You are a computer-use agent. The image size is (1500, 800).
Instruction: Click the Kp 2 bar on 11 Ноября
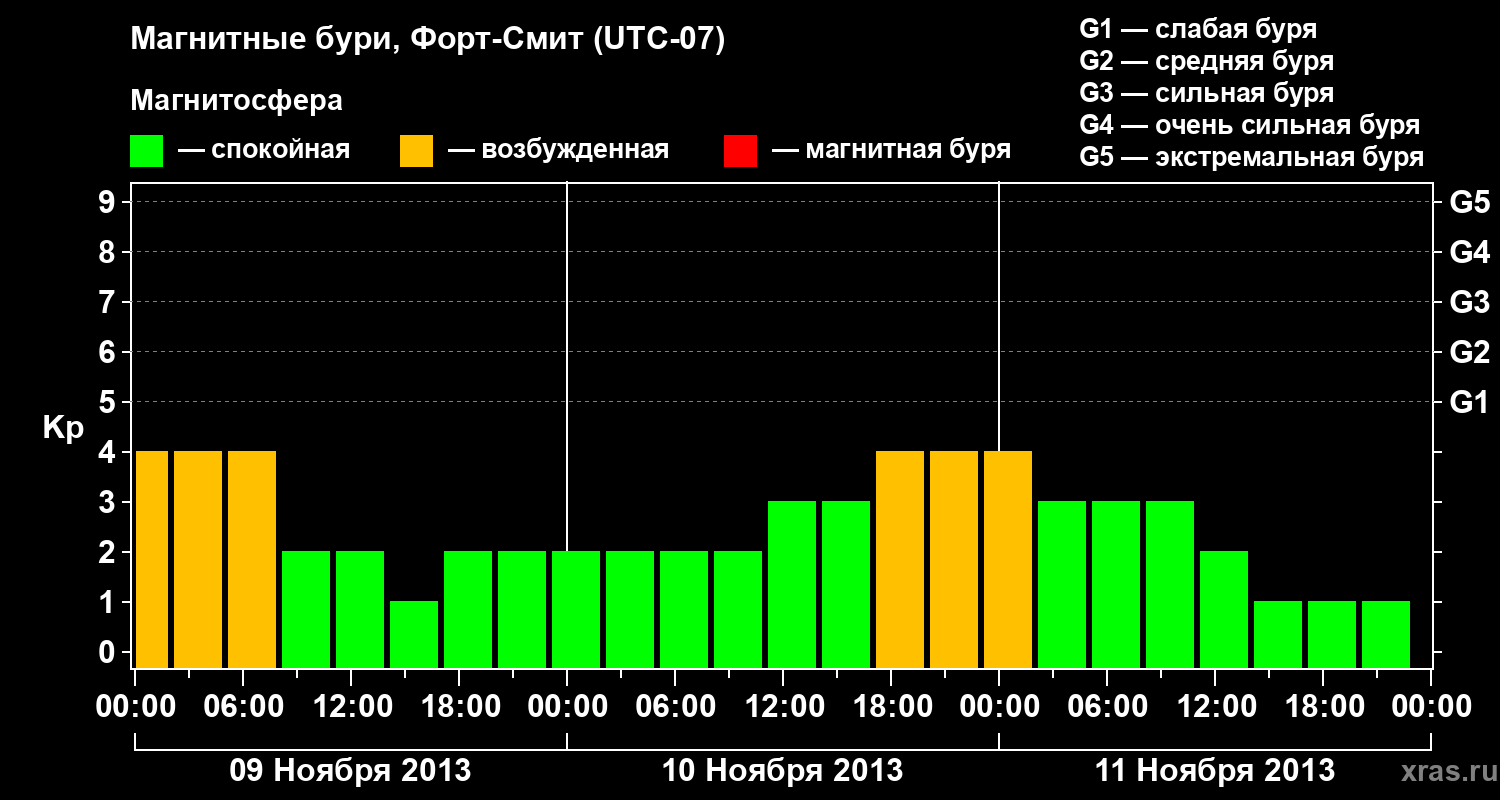pos(1224,609)
